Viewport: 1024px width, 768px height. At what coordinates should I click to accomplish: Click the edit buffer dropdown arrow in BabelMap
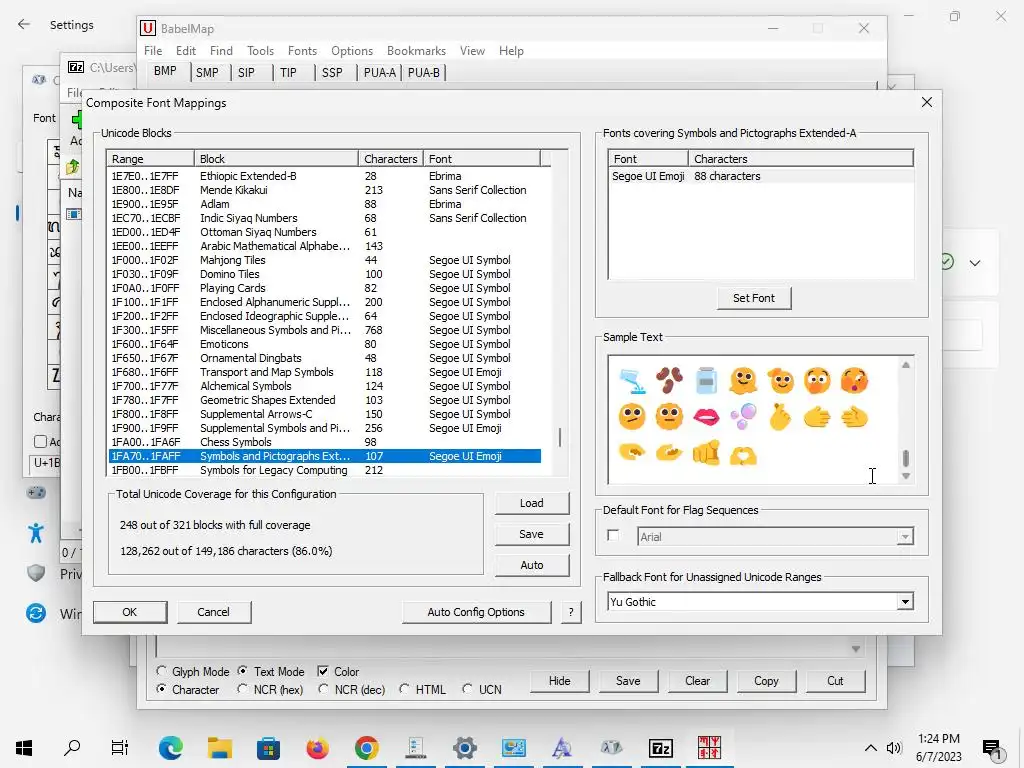tap(856, 648)
